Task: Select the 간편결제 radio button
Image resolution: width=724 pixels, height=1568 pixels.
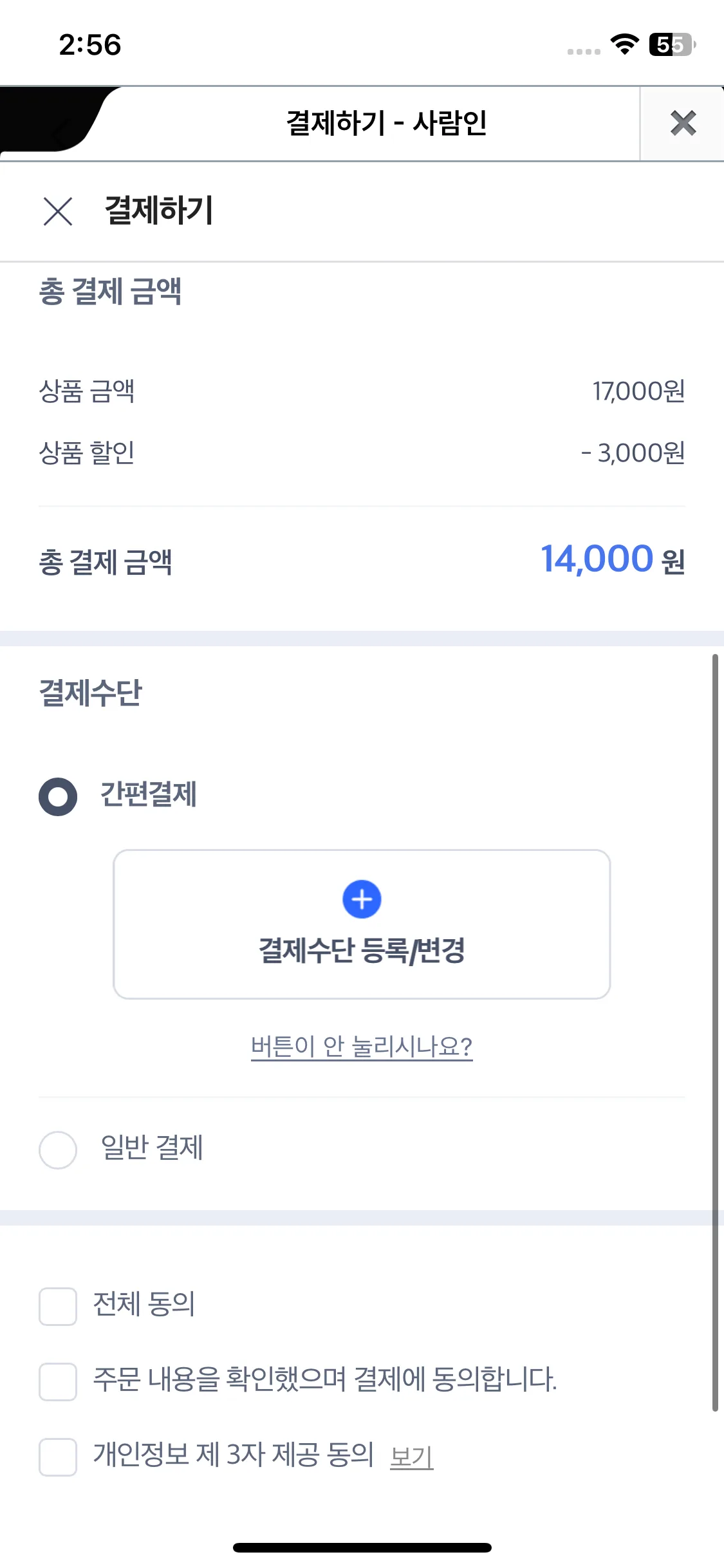Action: 58,796
